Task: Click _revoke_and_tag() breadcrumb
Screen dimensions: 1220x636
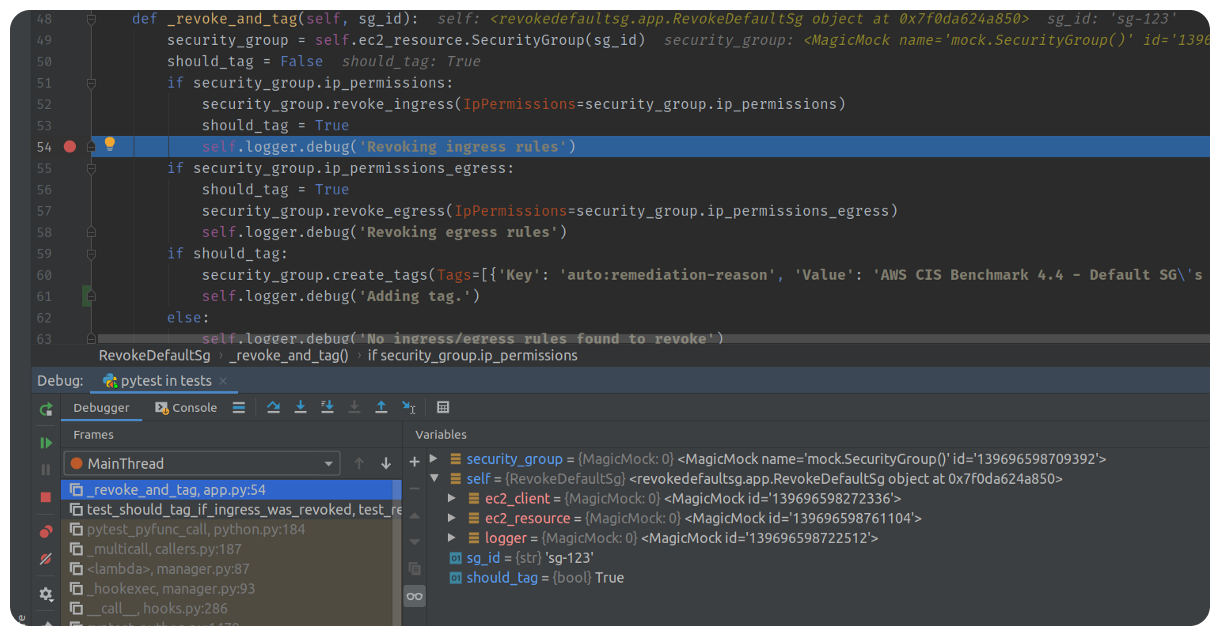Action: pos(289,355)
